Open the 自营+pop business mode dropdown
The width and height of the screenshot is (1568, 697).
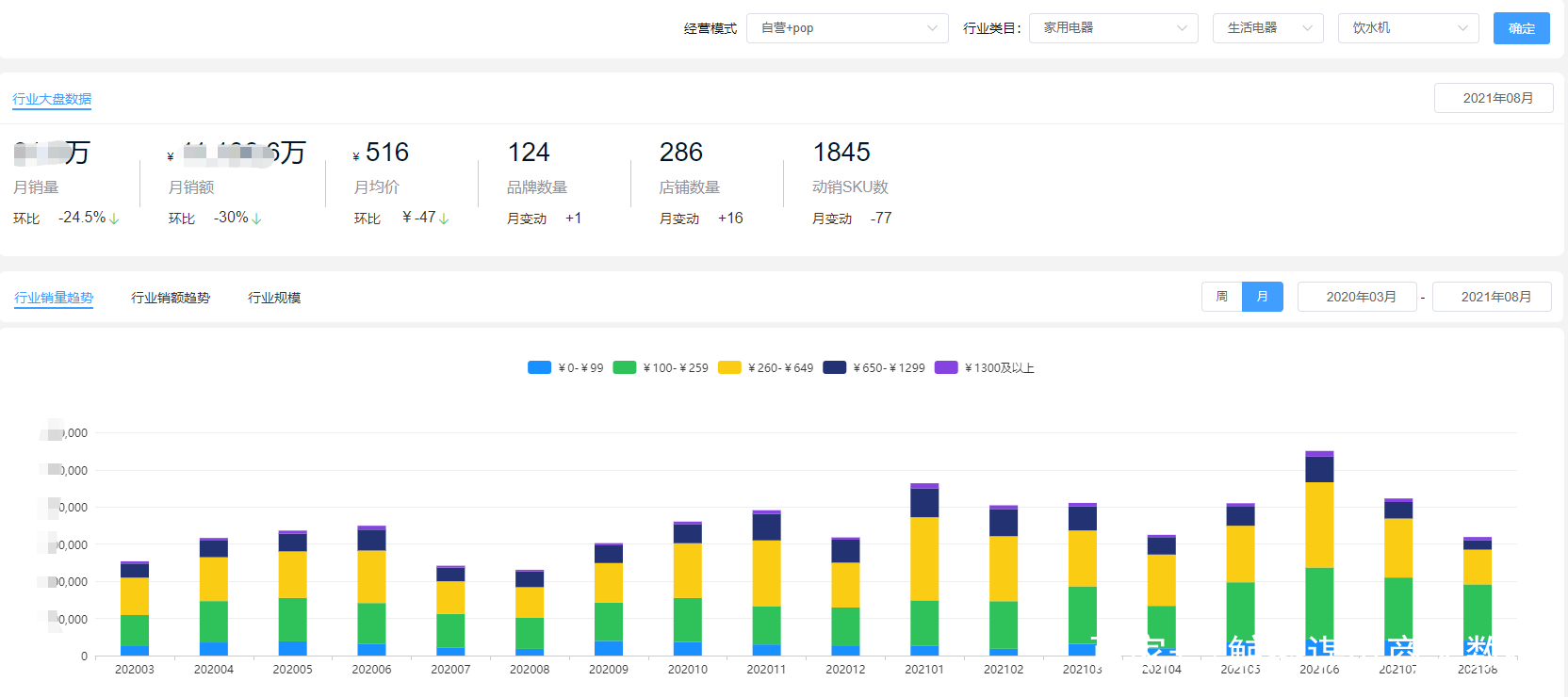coord(847,28)
